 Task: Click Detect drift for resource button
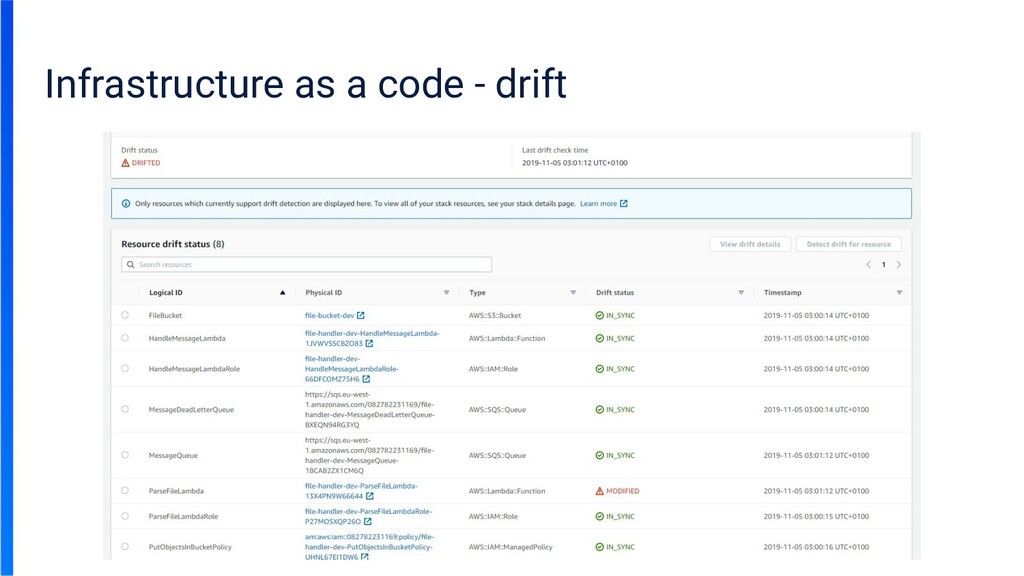848,244
